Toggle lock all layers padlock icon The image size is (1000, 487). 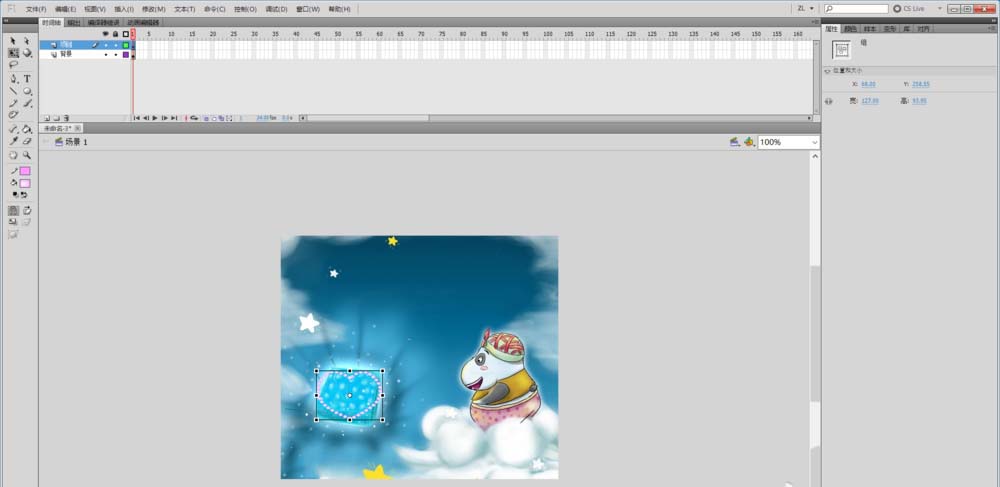pos(115,34)
